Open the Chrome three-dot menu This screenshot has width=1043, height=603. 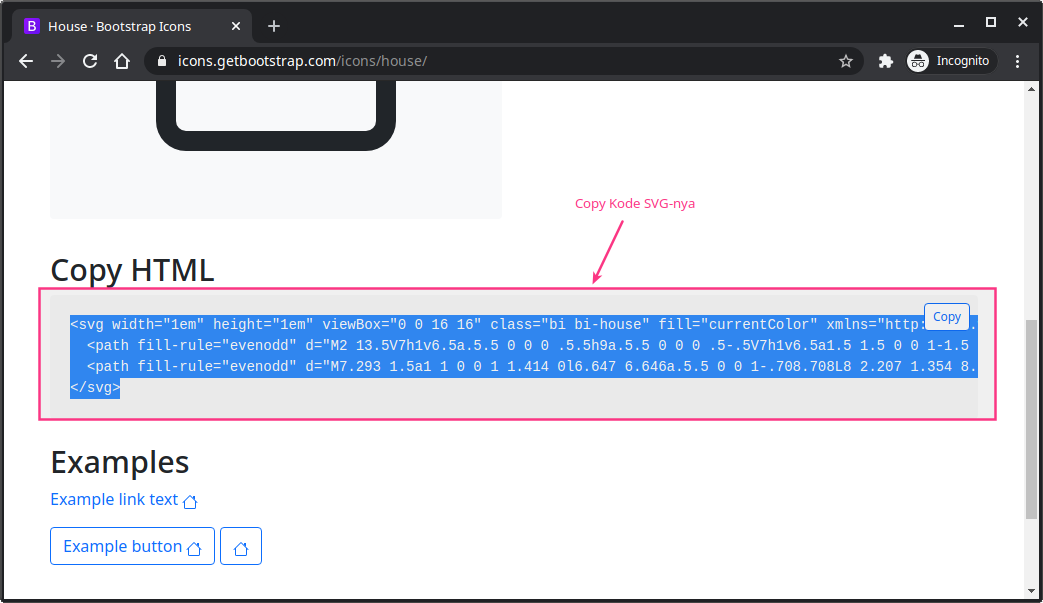point(1018,61)
